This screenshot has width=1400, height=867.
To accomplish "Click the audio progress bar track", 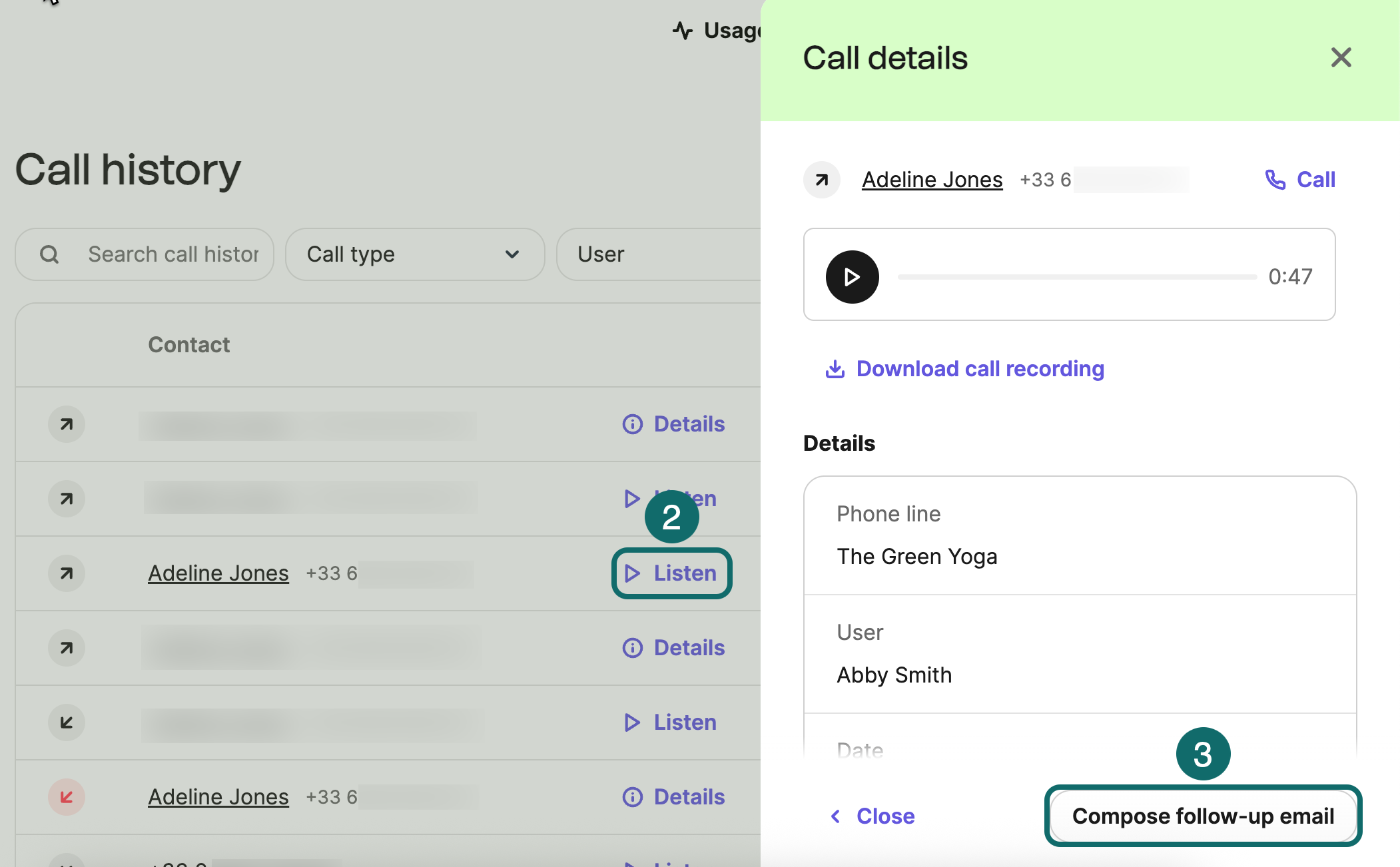I will 1076,276.
